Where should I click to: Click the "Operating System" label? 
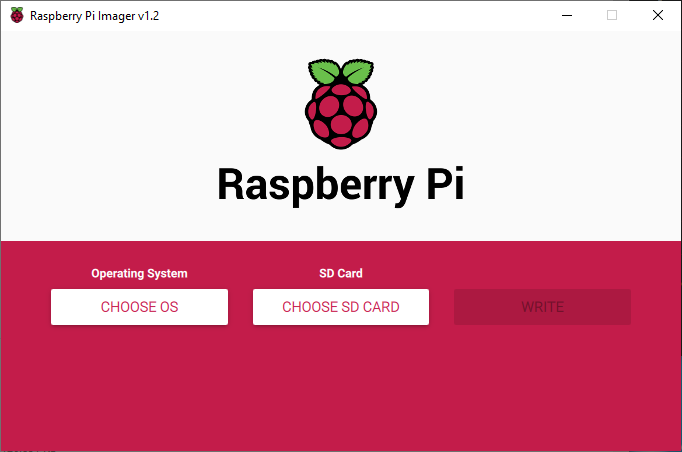point(139,274)
